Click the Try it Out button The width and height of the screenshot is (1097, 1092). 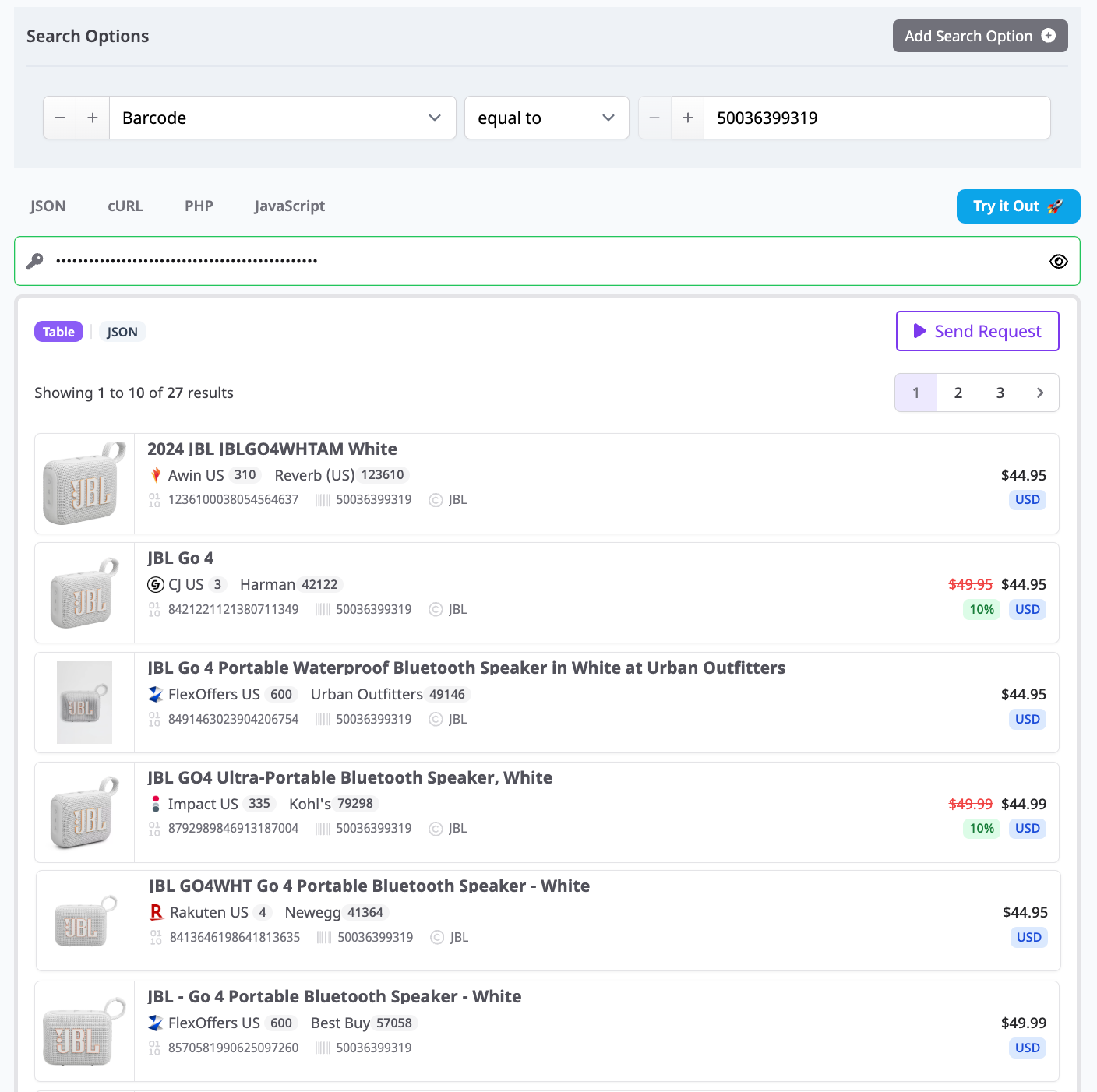(x=1018, y=206)
